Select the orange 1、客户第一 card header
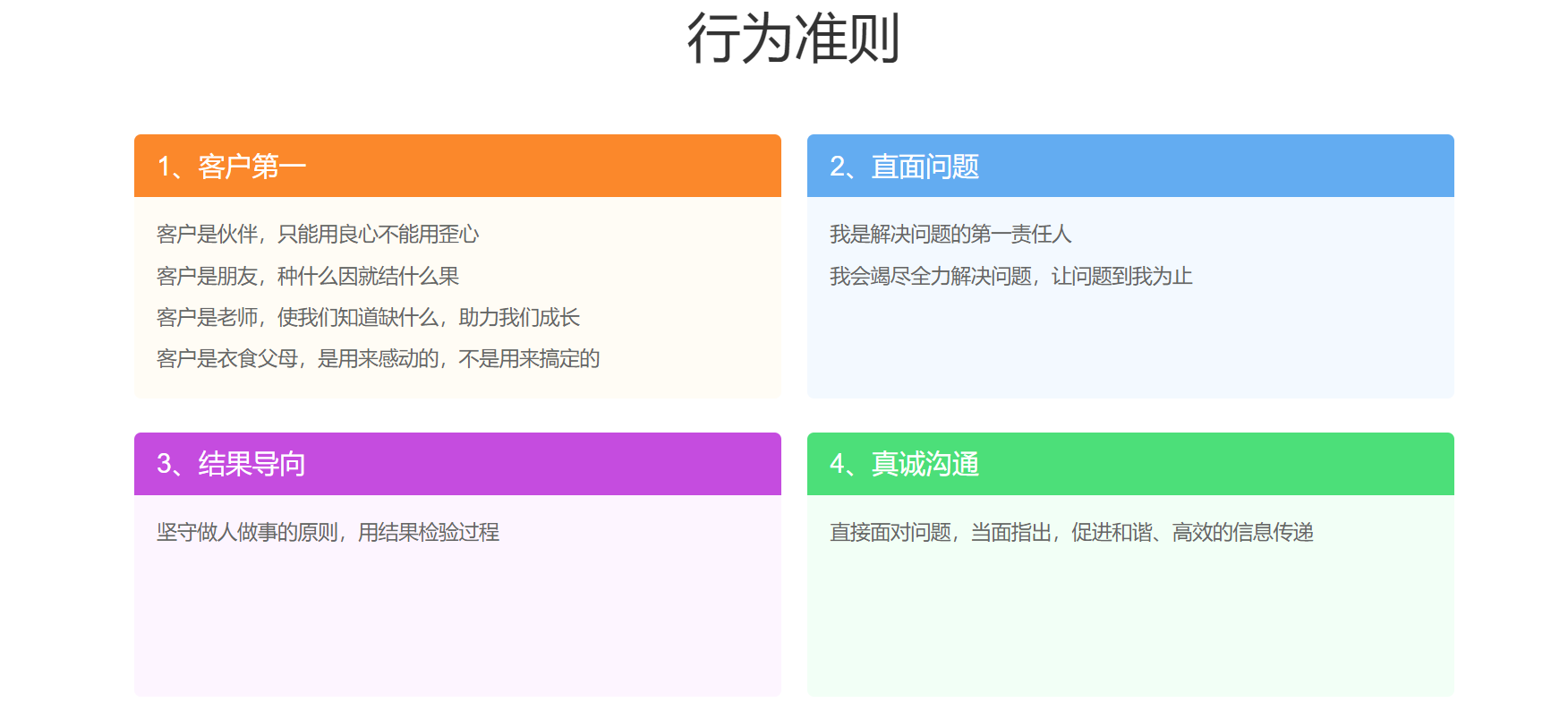1568x720 pixels. tap(457, 166)
